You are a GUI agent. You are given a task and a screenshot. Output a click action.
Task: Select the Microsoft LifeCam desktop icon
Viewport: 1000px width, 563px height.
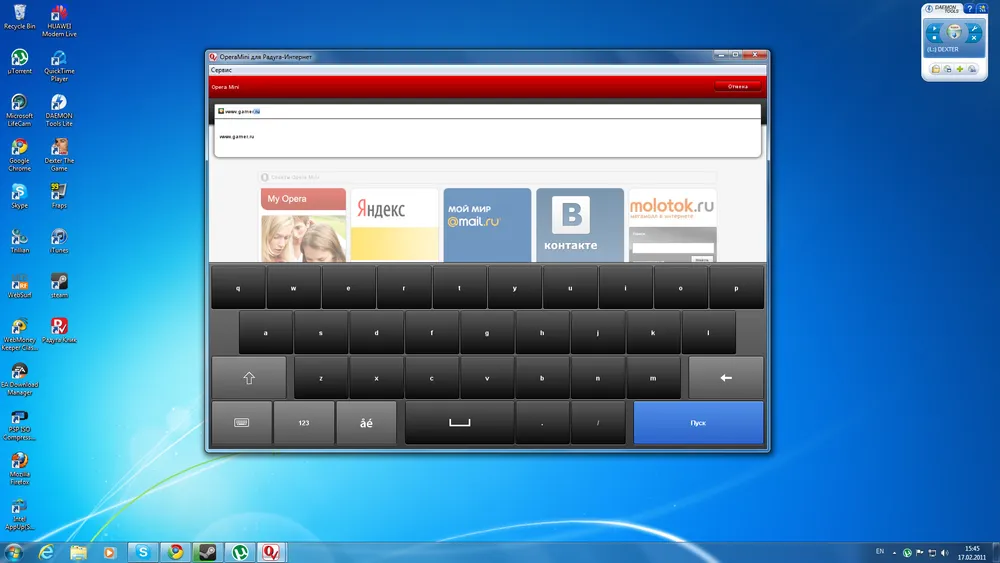click(x=20, y=110)
